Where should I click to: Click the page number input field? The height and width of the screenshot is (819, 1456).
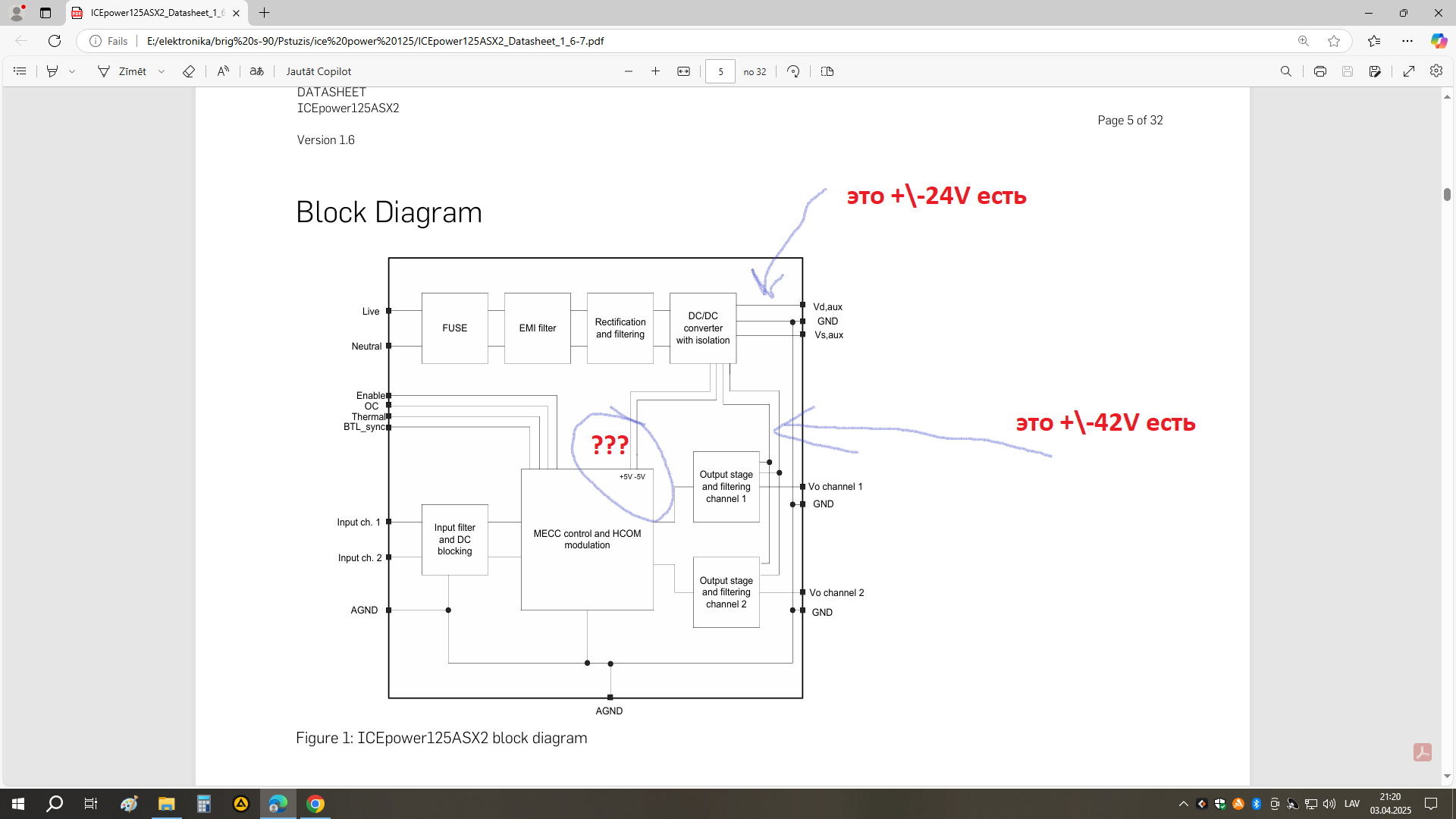pos(720,71)
